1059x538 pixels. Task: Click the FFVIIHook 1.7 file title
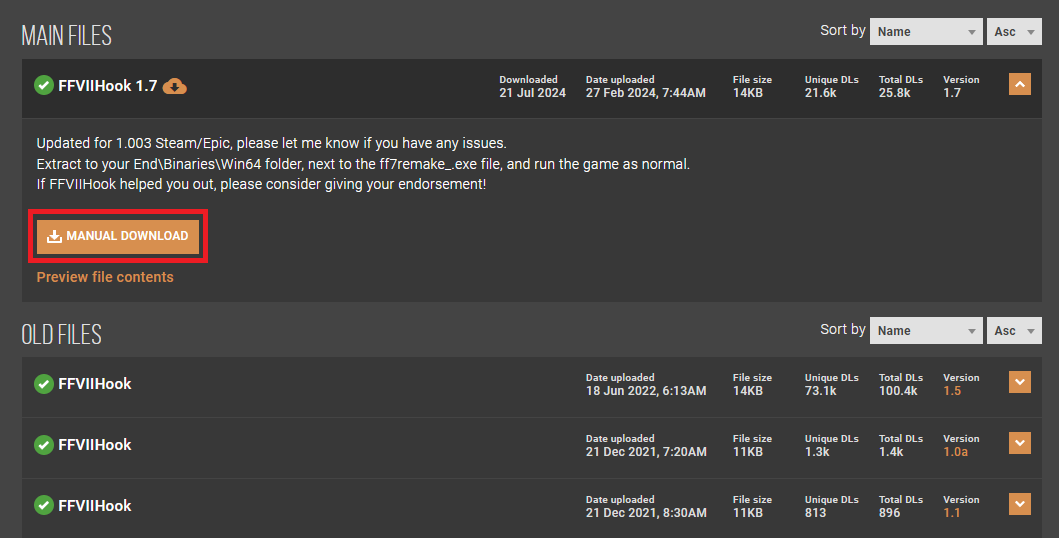pos(107,86)
